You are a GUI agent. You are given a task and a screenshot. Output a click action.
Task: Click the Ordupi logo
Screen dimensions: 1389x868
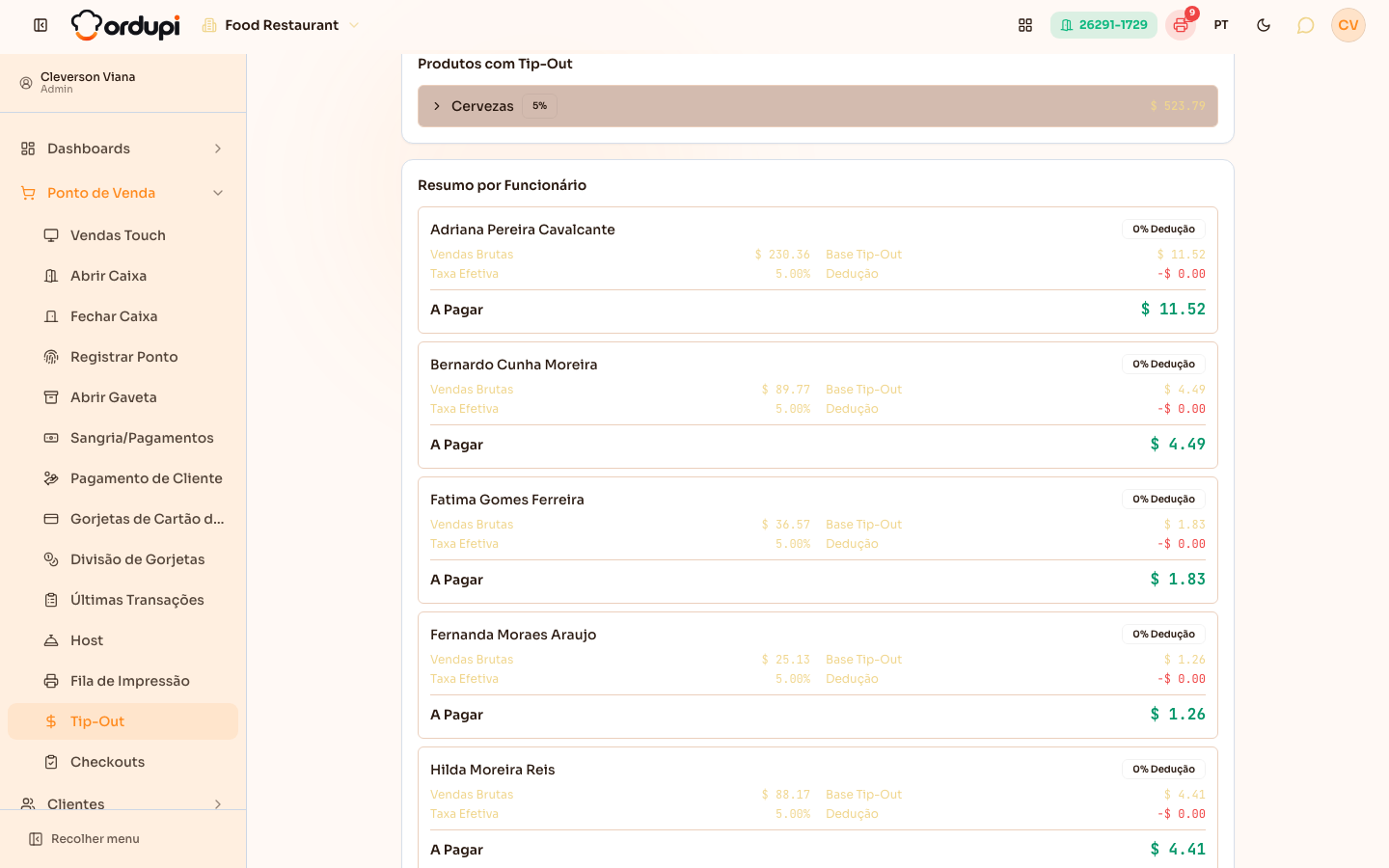click(x=125, y=25)
